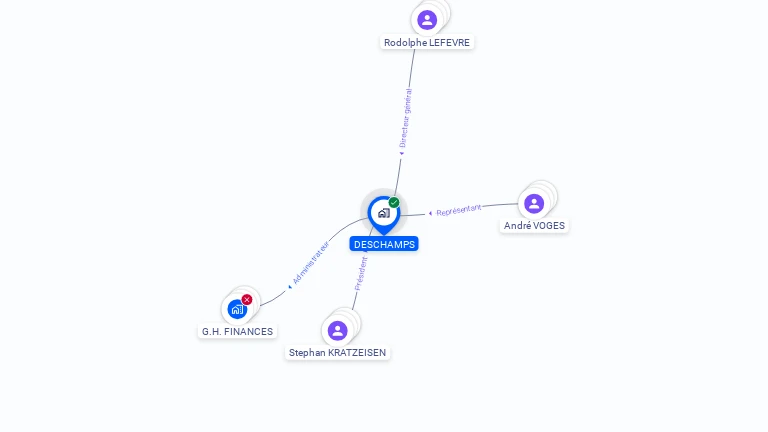Select the Président relationship label
This screenshot has height=432, width=768.
(361, 273)
